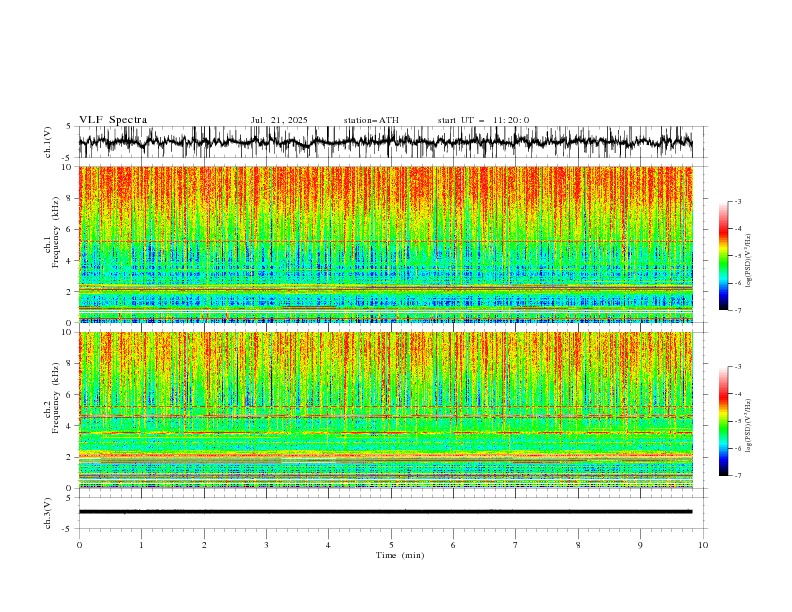The height and width of the screenshot is (612, 792).
Task: Click the 'station=ATH' label
Action: point(371,120)
